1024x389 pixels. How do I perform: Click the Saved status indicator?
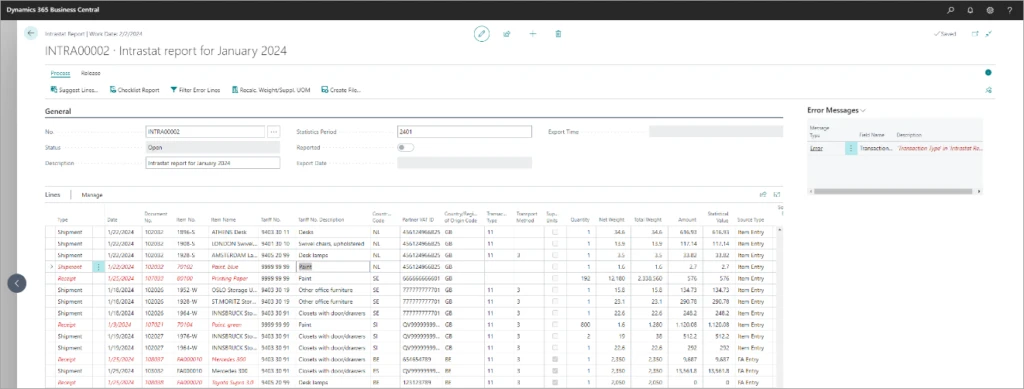tap(945, 33)
